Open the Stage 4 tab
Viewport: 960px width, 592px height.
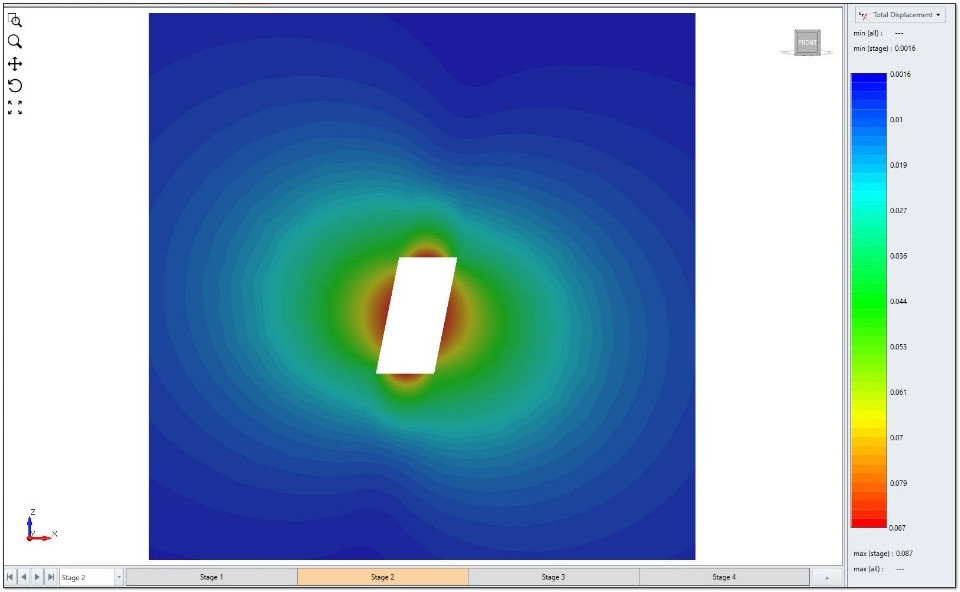(723, 577)
